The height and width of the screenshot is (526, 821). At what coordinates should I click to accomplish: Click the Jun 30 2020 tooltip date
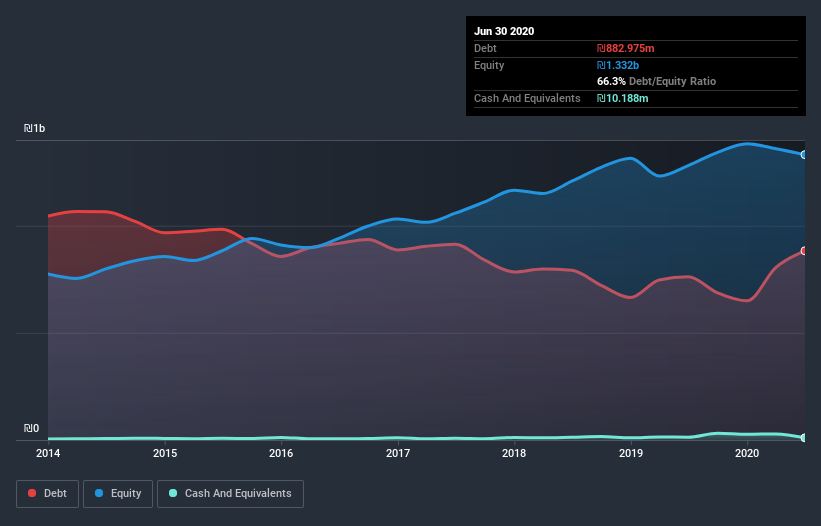(x=504, y=31)
